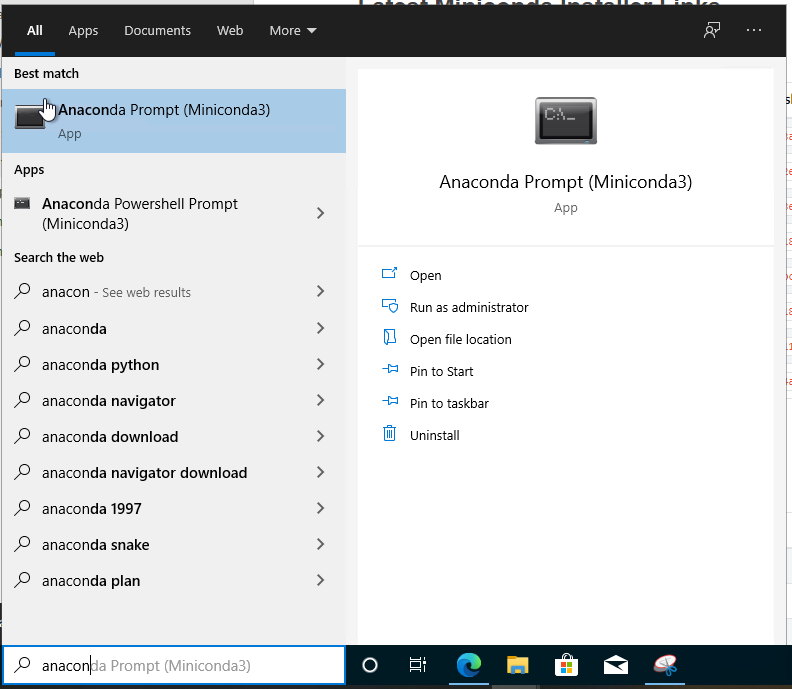Screen dimensions: 792x689
Task: Launch Microsoft Edge from the taskbar
Action: (469, 665)
